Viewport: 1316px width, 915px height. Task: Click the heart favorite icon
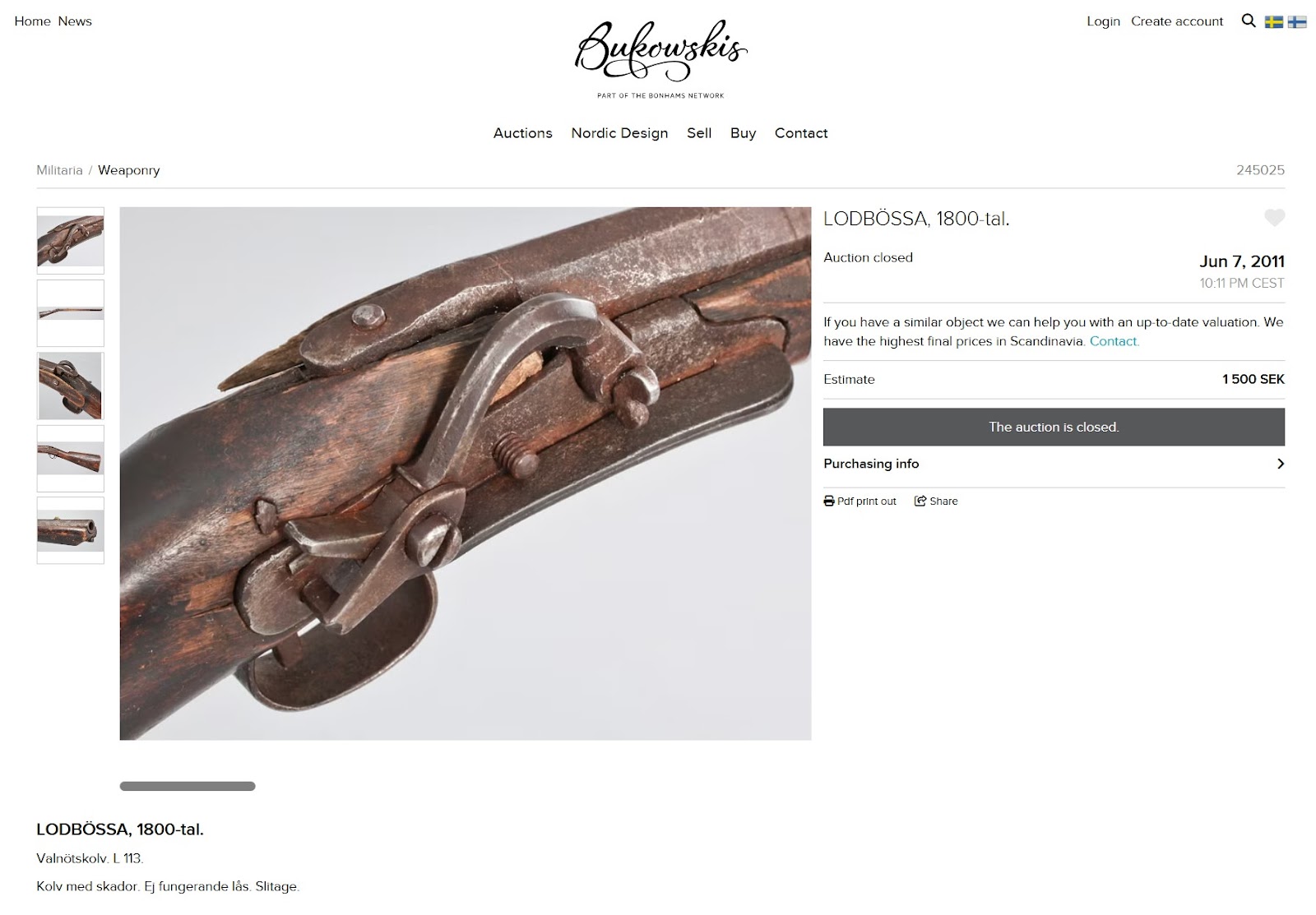[x=1274, y=218]
